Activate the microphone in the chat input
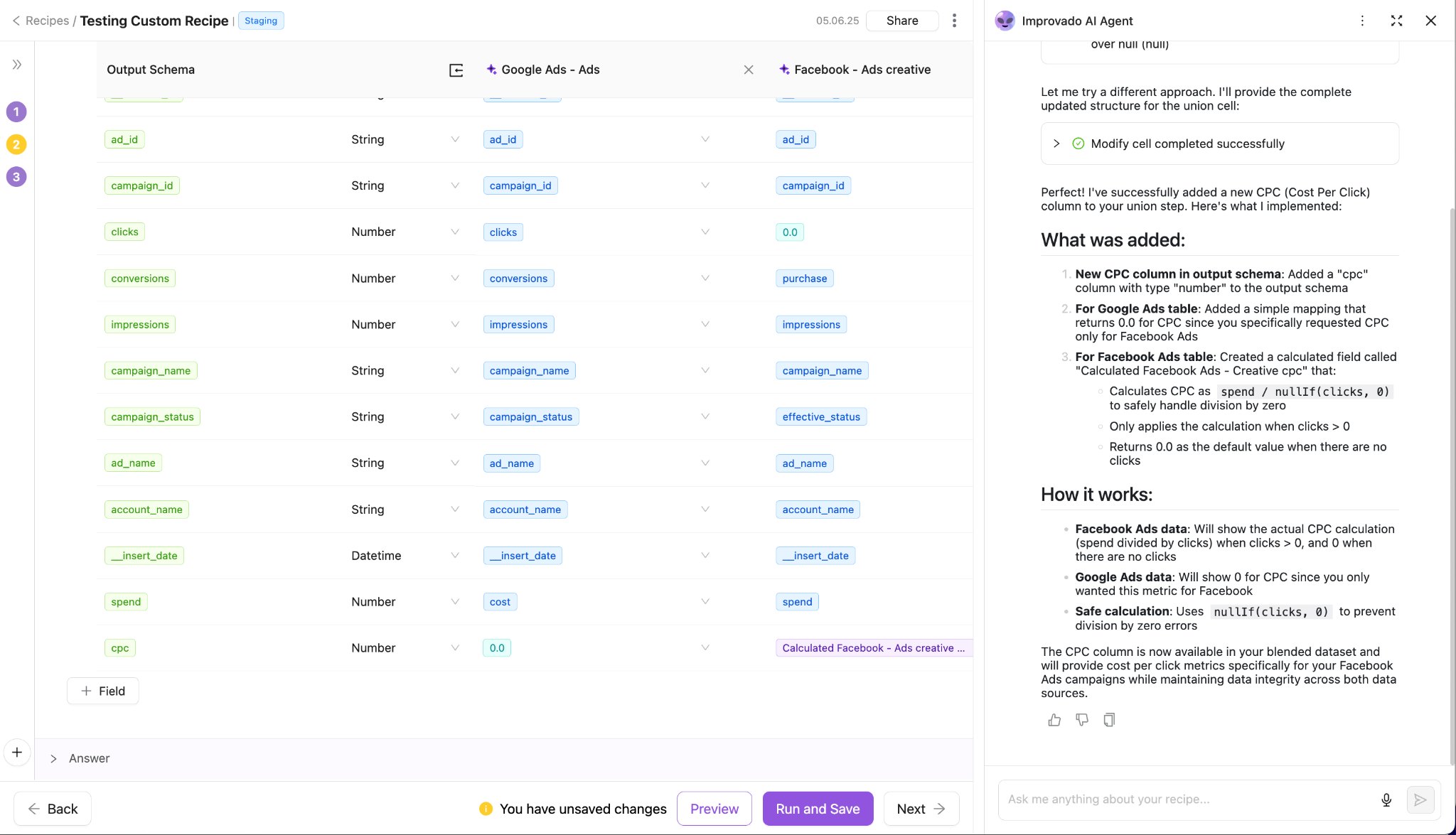The width and height of the screenshot is (1456, 835). click(1386, 799)
